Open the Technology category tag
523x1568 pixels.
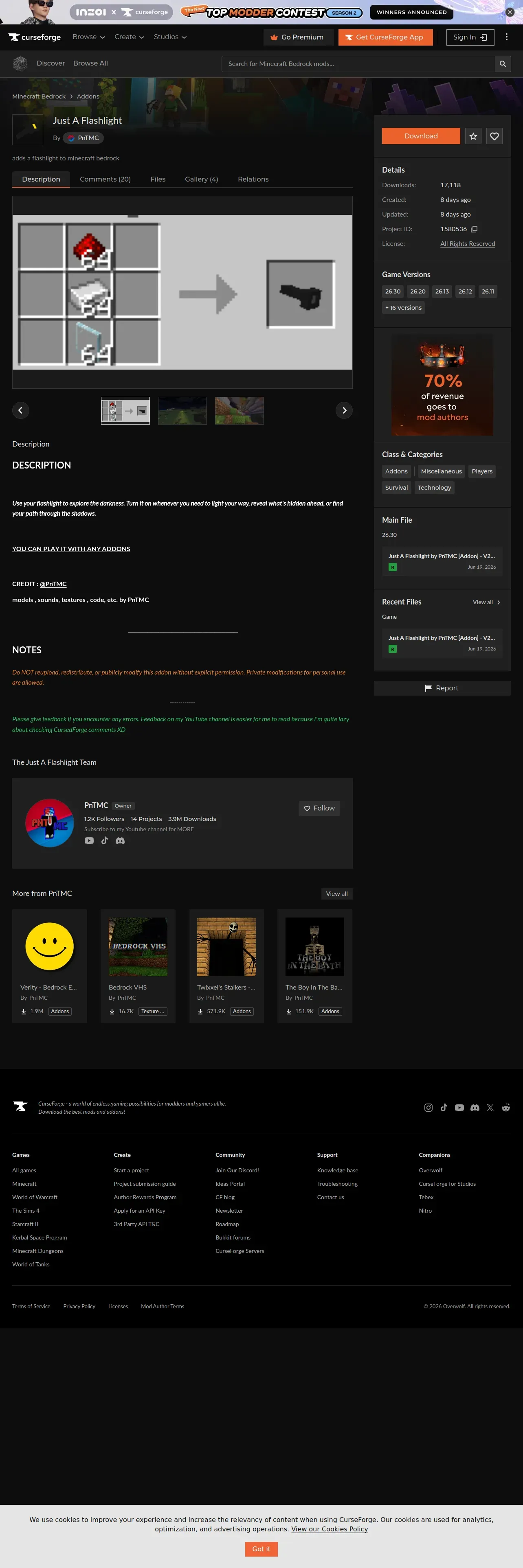[x=434, y=488]
